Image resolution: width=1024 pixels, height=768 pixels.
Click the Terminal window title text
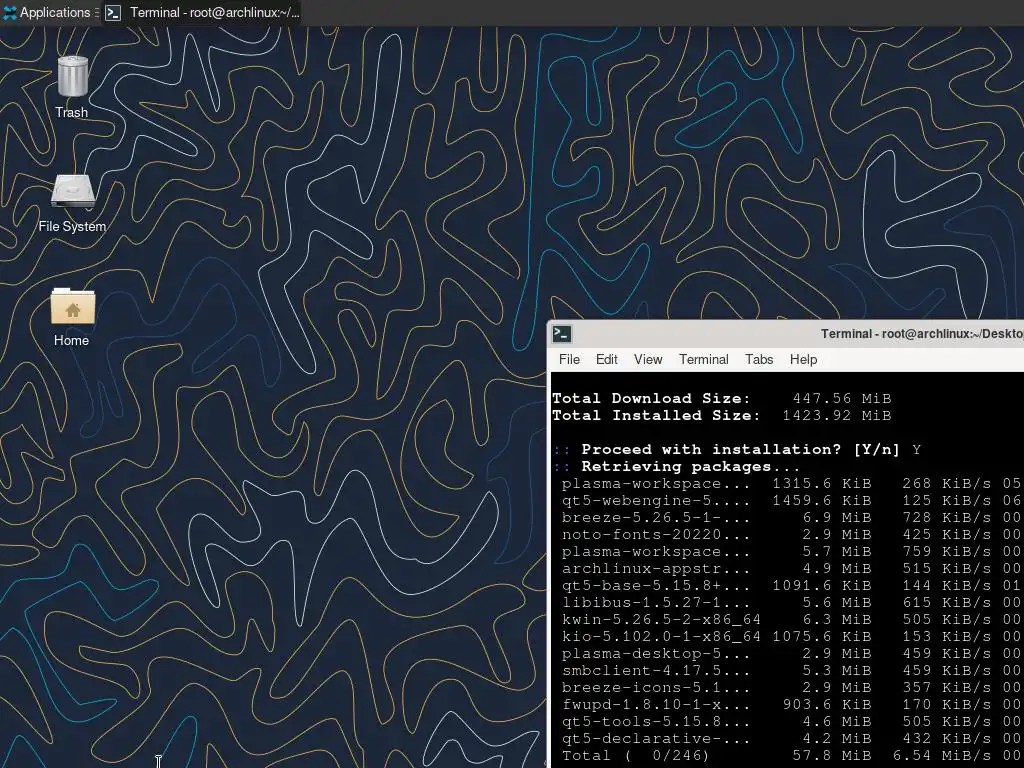(922, 334)
